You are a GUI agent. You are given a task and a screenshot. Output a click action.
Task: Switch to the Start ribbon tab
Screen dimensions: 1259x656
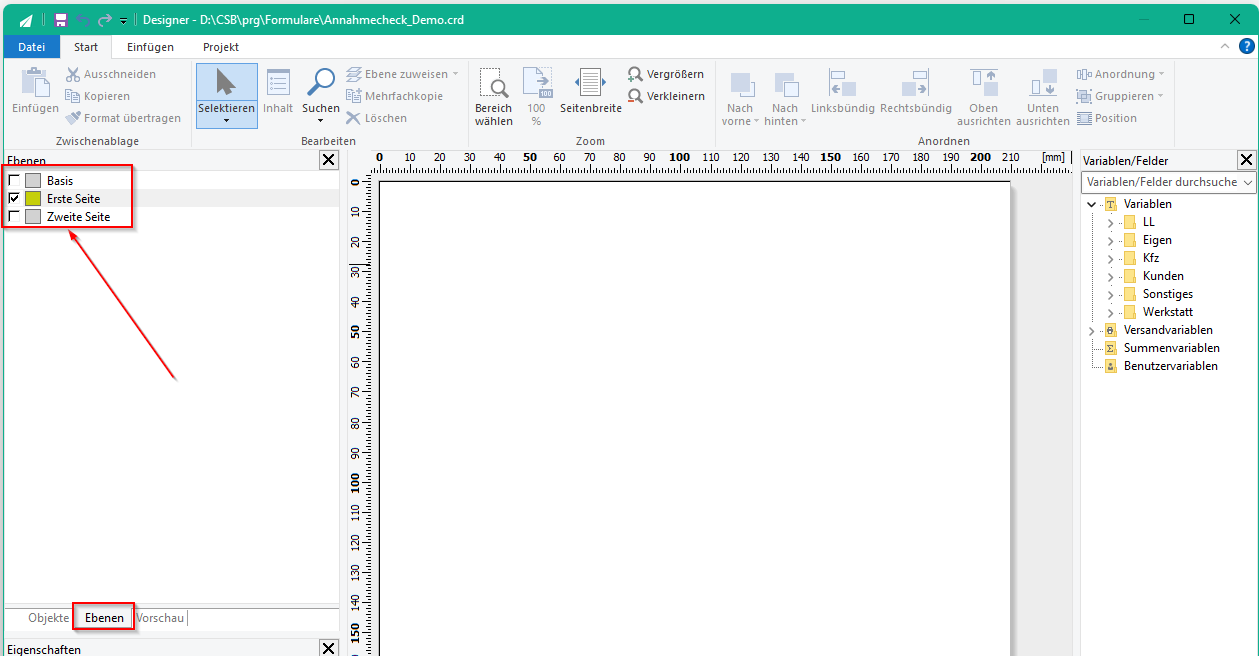click(x=86, y=47)
